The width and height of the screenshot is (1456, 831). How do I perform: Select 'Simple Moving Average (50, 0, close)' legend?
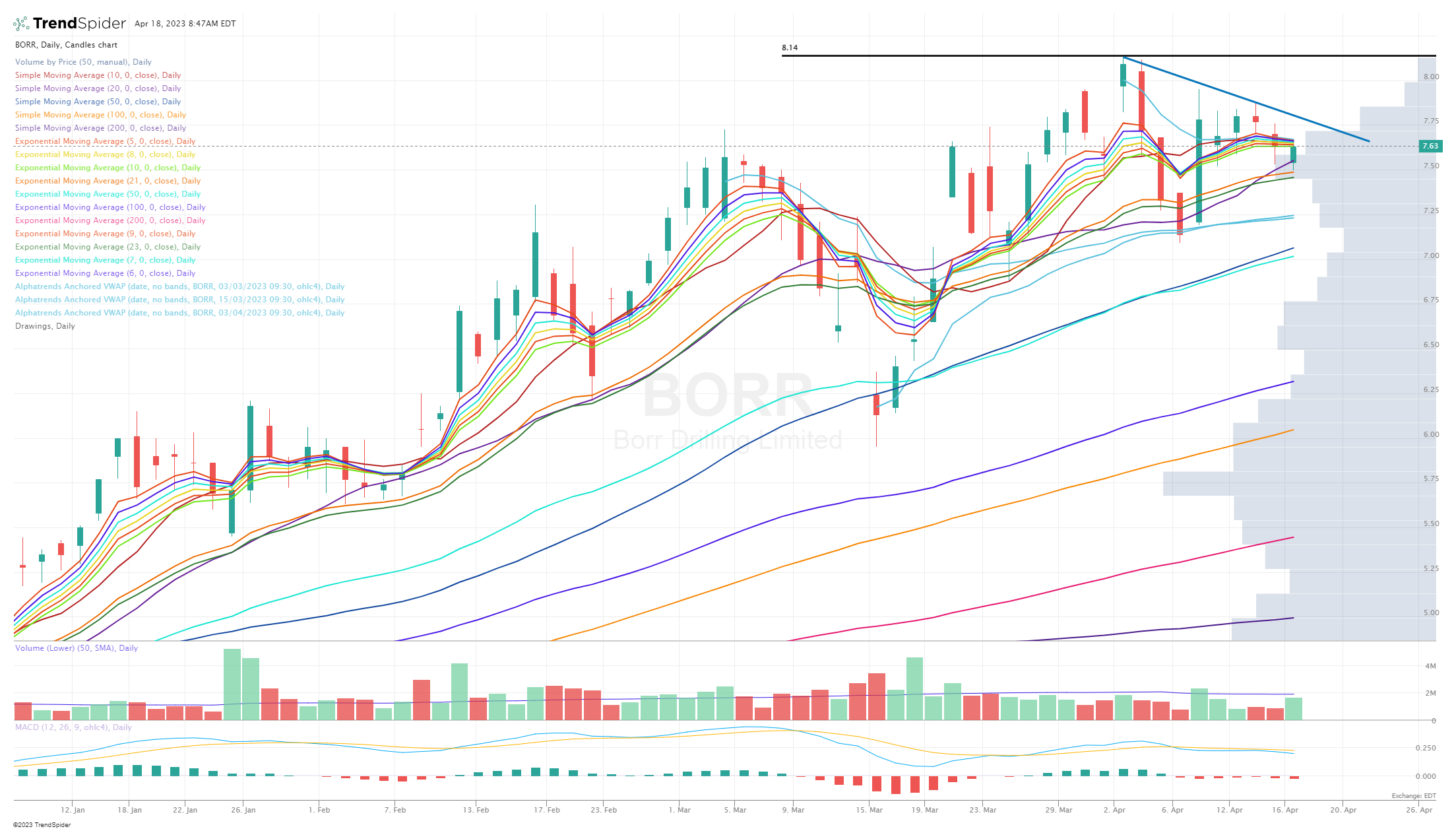98,102
